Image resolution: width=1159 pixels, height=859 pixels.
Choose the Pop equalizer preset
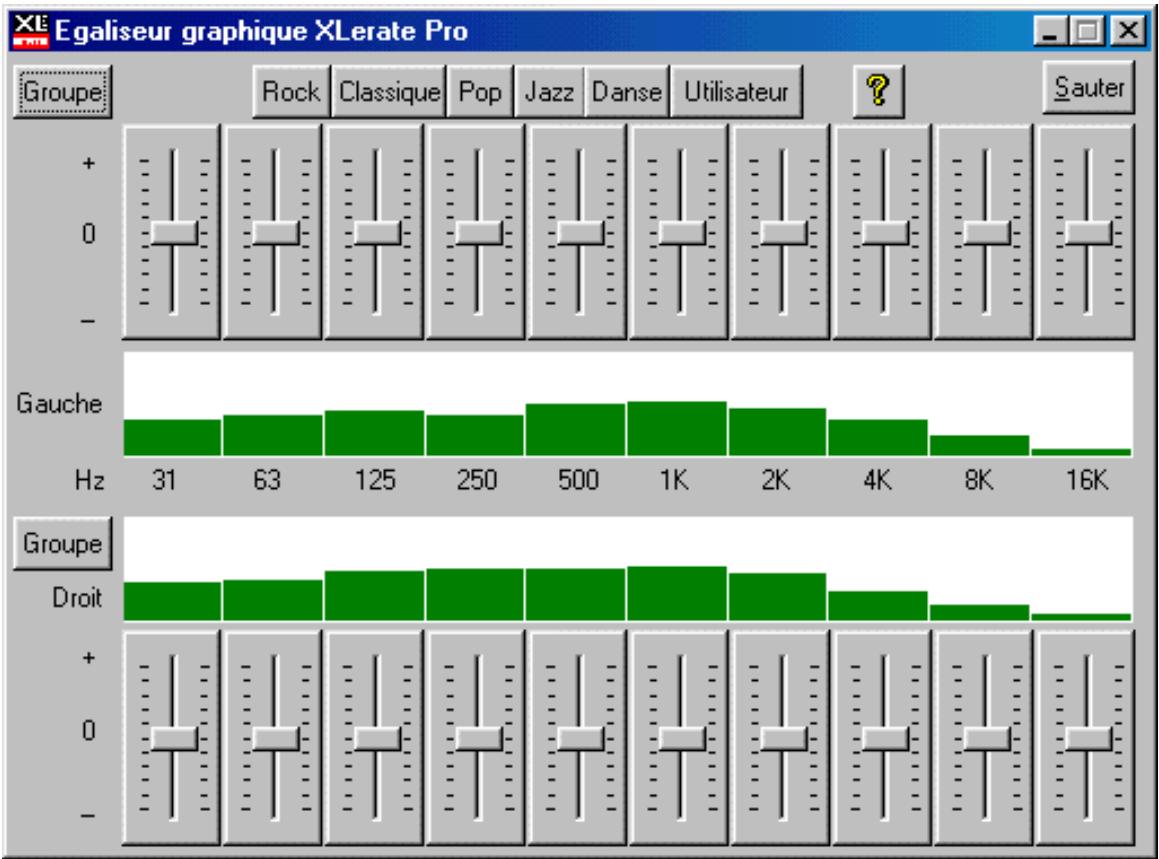click(x=480, y=92)
